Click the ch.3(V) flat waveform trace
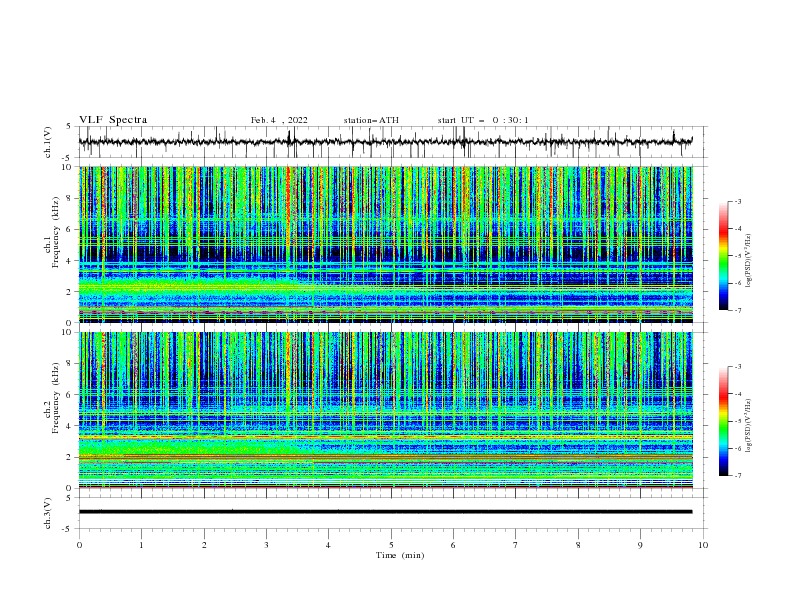Screen dimensions: 792x612 point(385,512)
